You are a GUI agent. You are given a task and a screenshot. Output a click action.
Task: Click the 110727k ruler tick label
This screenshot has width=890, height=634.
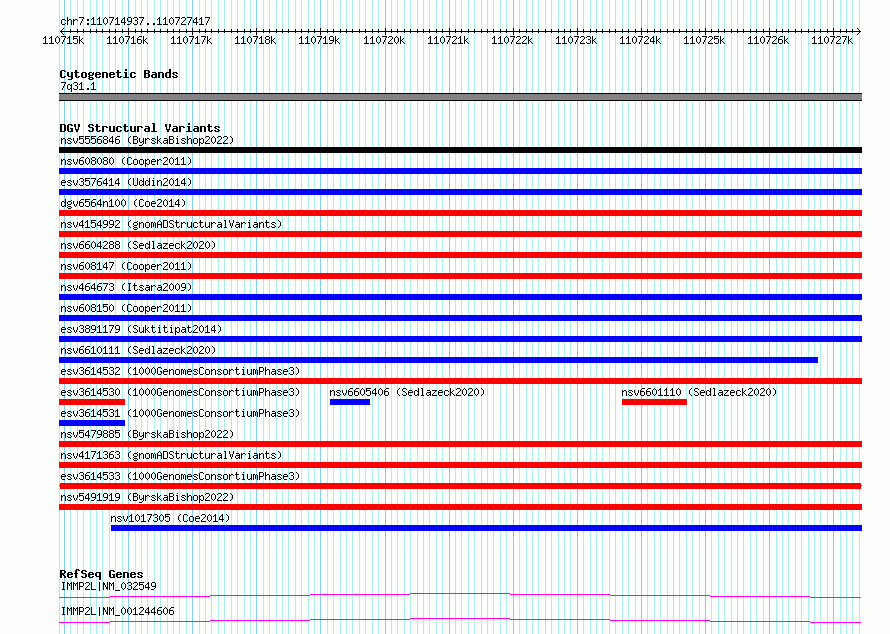point(832,40)
